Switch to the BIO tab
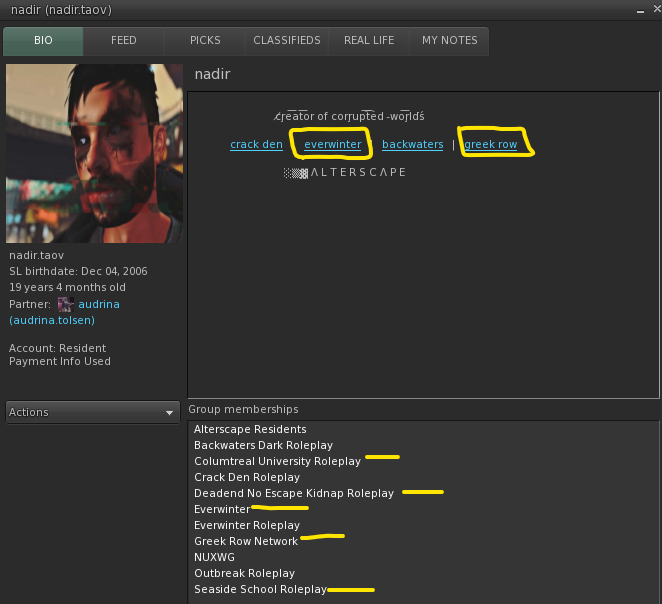This screenshot has height=604, width=662. (x=43, y=41)
